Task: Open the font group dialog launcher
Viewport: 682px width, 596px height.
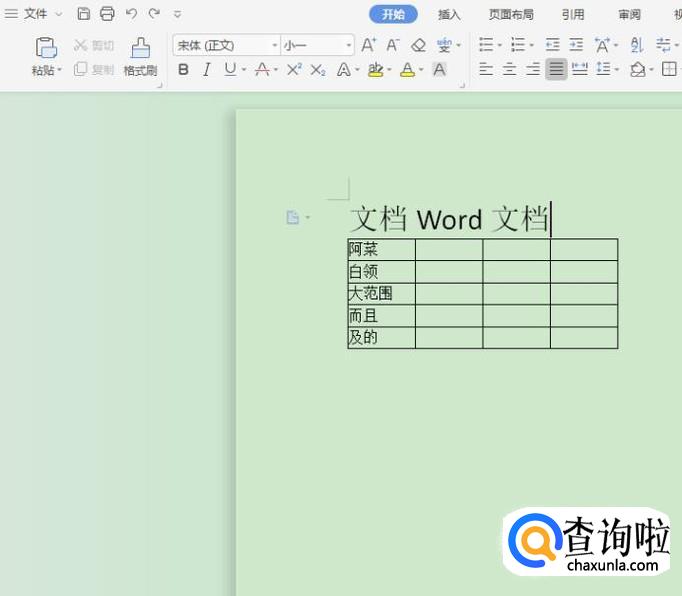Action: 462,86
